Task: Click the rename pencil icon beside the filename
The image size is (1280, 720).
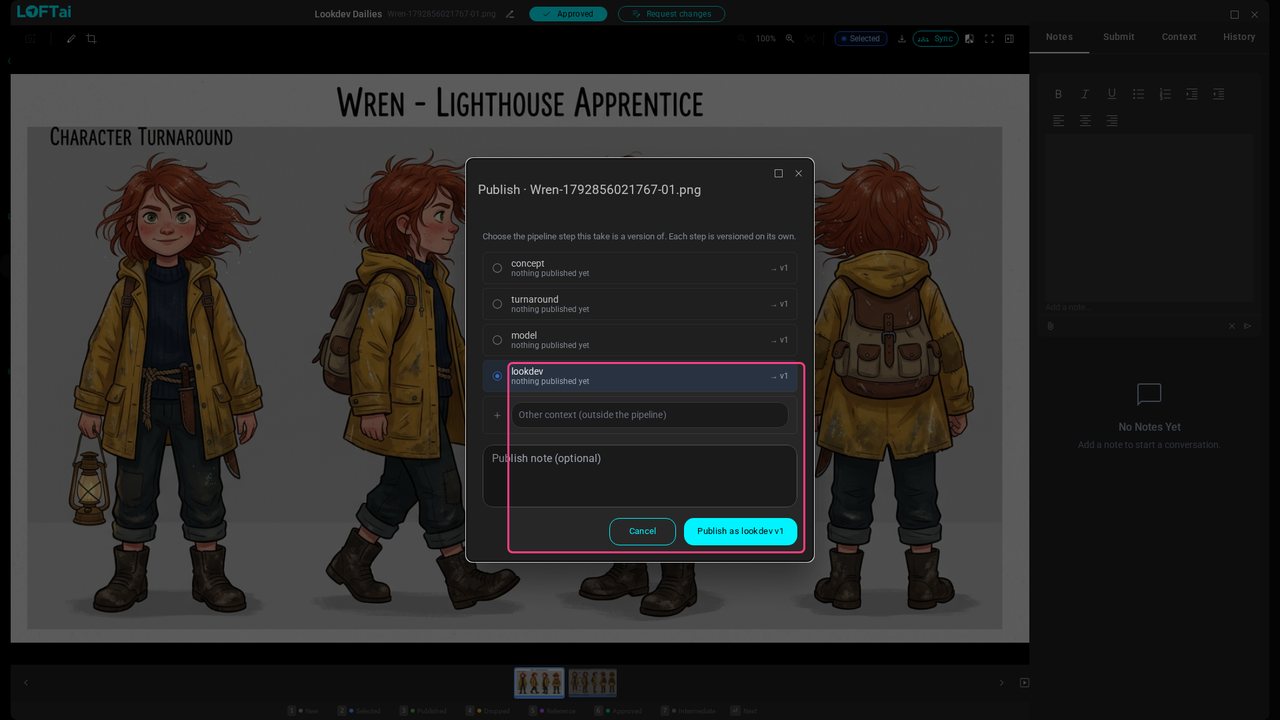Action: (510, 14)
